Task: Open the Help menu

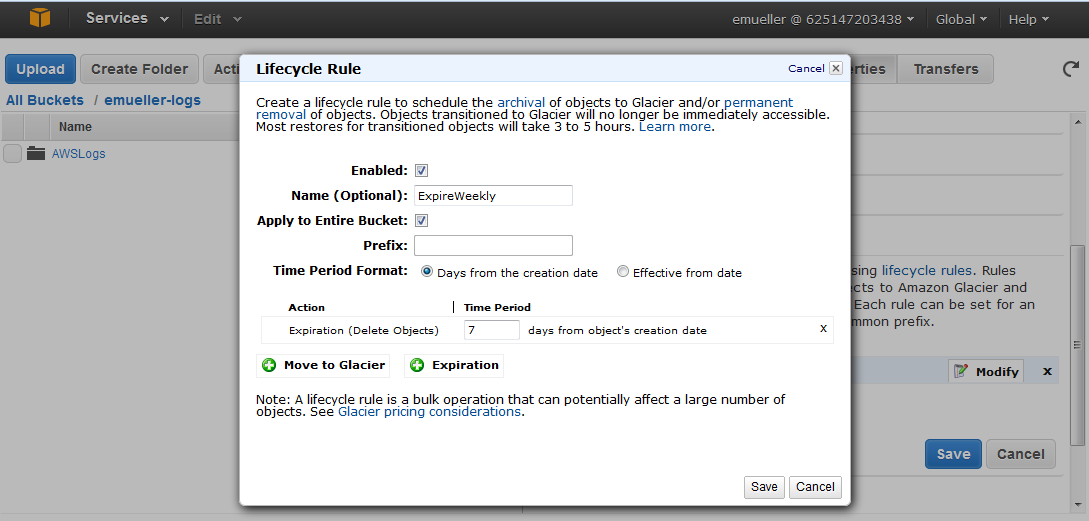Action: [x=1028, y=19]
